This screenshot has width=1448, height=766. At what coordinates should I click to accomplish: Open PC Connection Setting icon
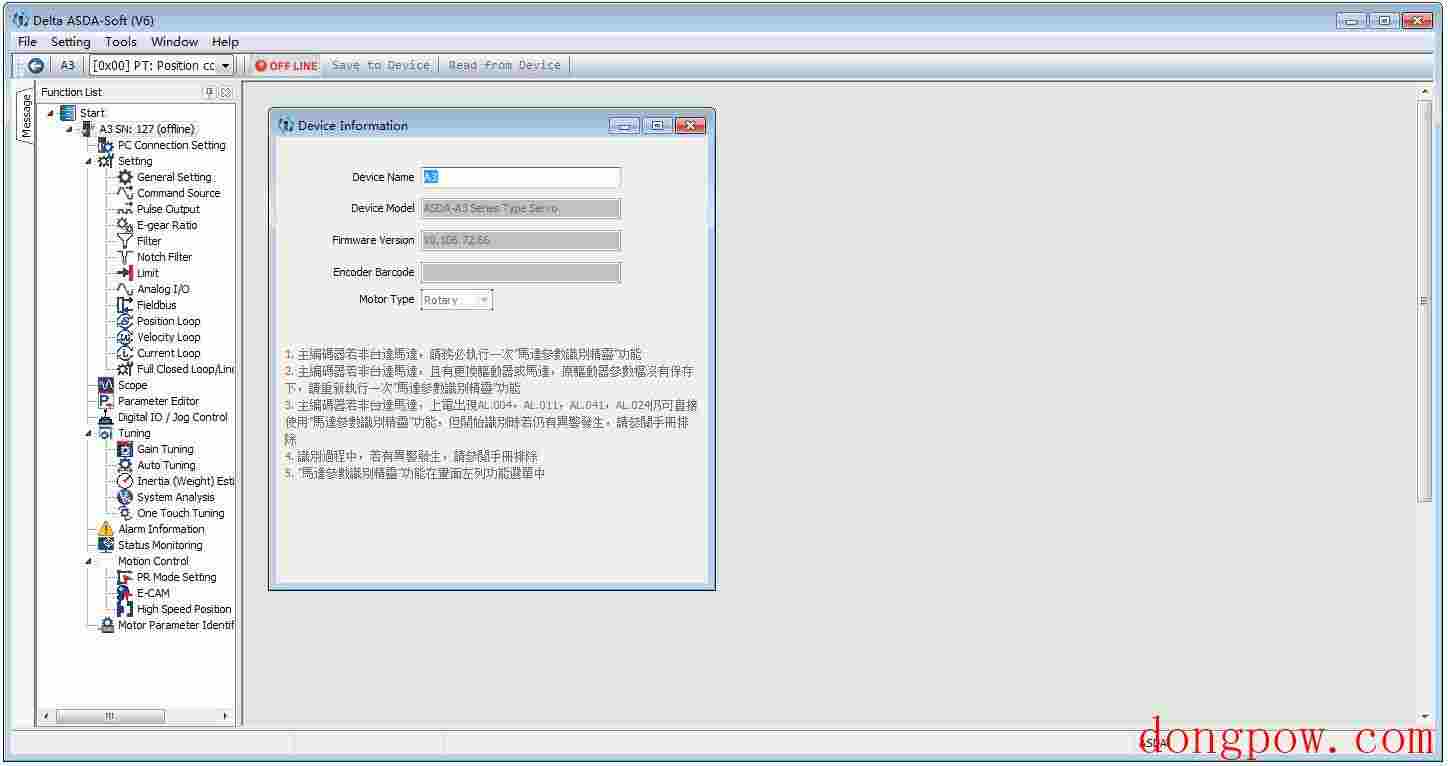[106, 145]
